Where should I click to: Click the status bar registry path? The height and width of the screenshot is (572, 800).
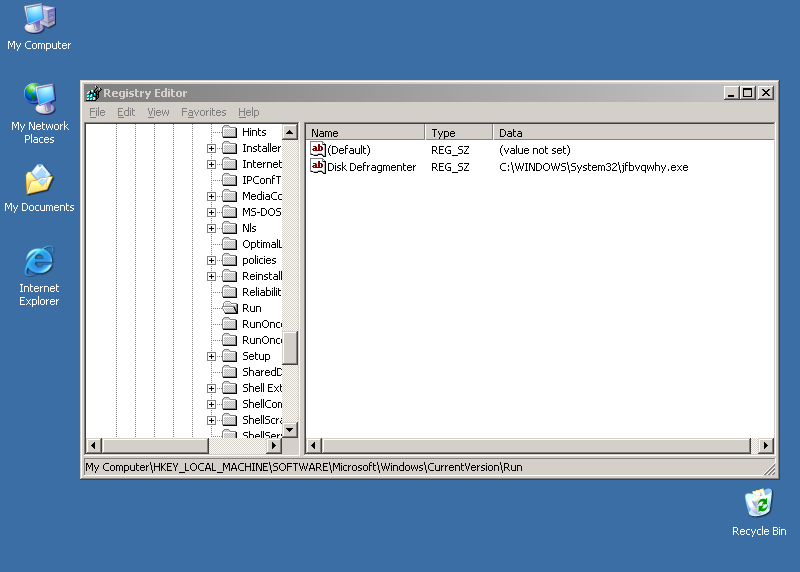[304, 467]
